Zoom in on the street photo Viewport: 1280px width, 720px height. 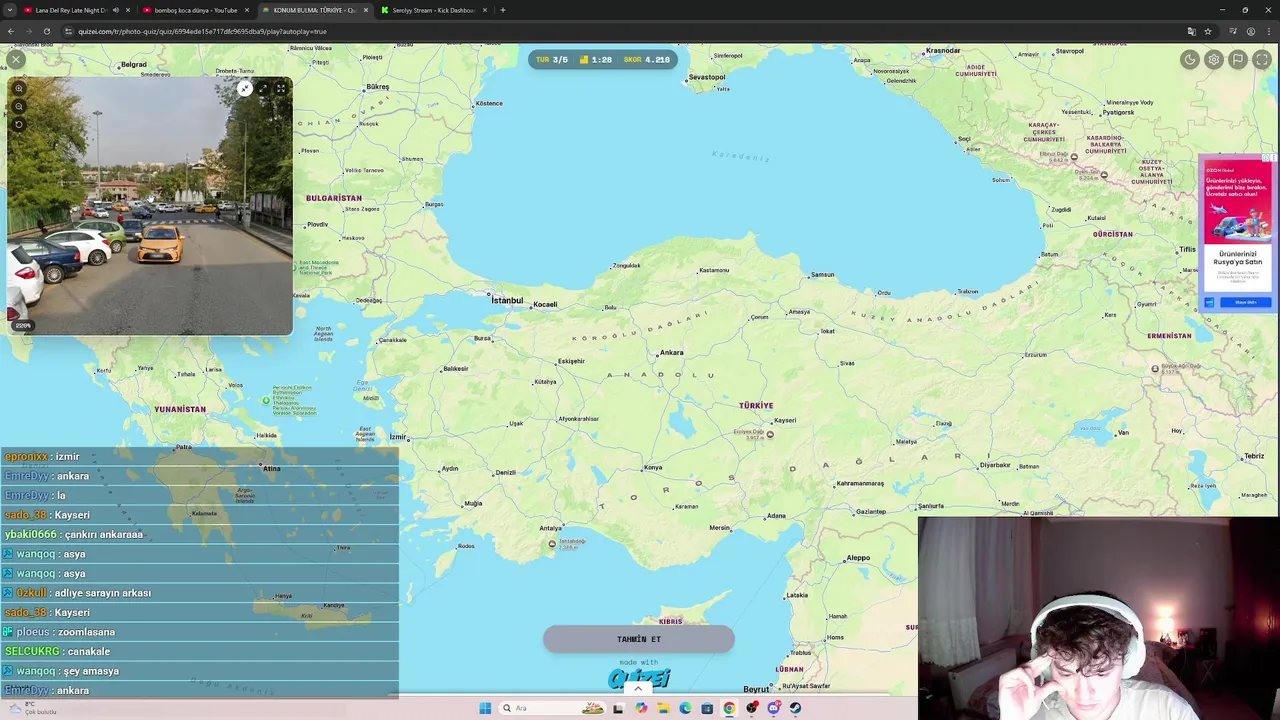pos(19,89)
